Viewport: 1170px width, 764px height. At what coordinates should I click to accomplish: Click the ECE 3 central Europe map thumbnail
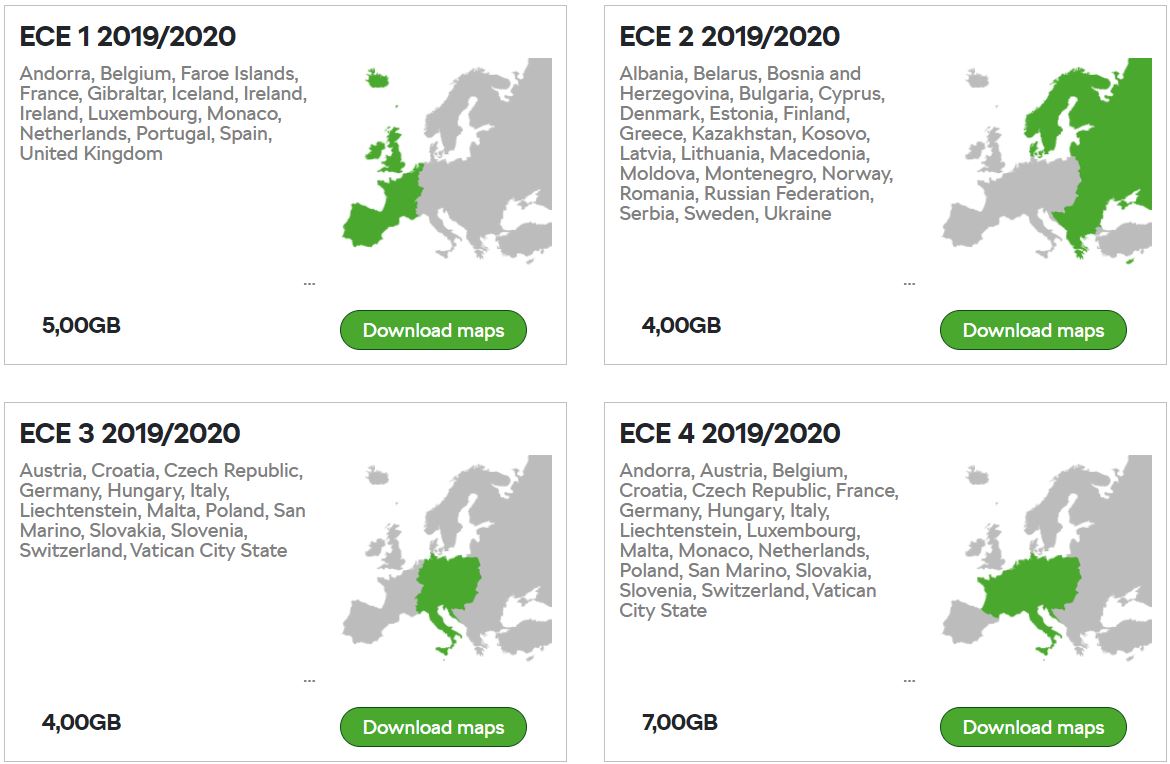pyautogui.click(x=446, y=556)
